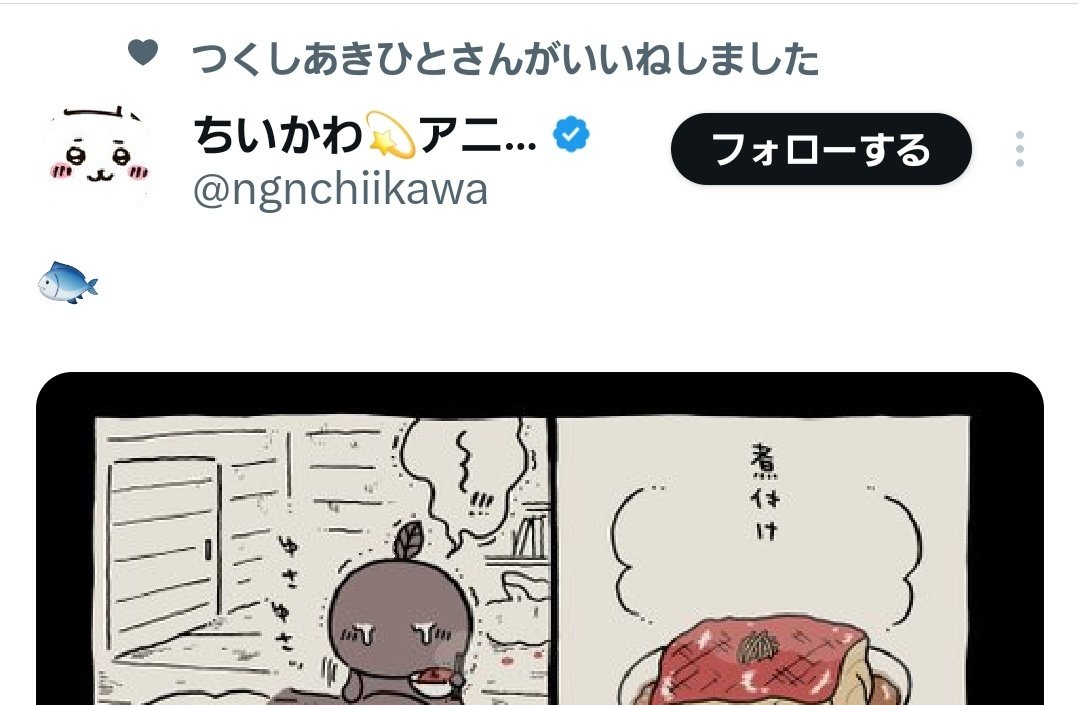Viewport: 1078px width, 705px height.
Task: Click the sliding door in comic
Action: [x=163, y=543]
